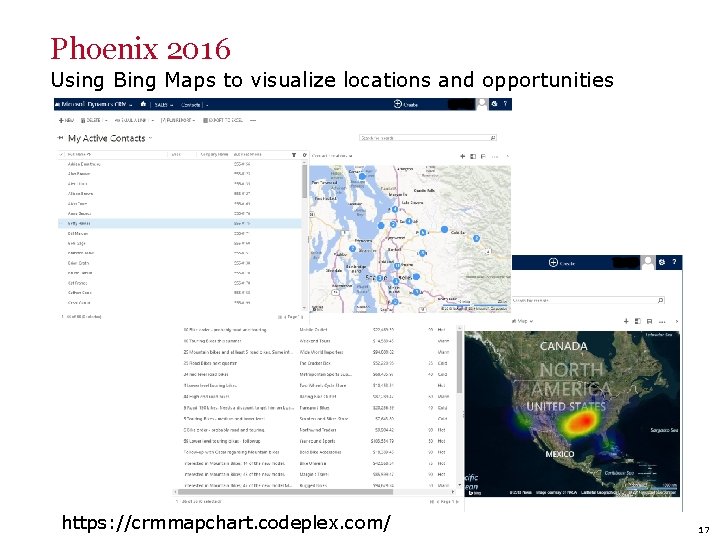Open the My Active Contacts view selector

click(x=110, y=138)
